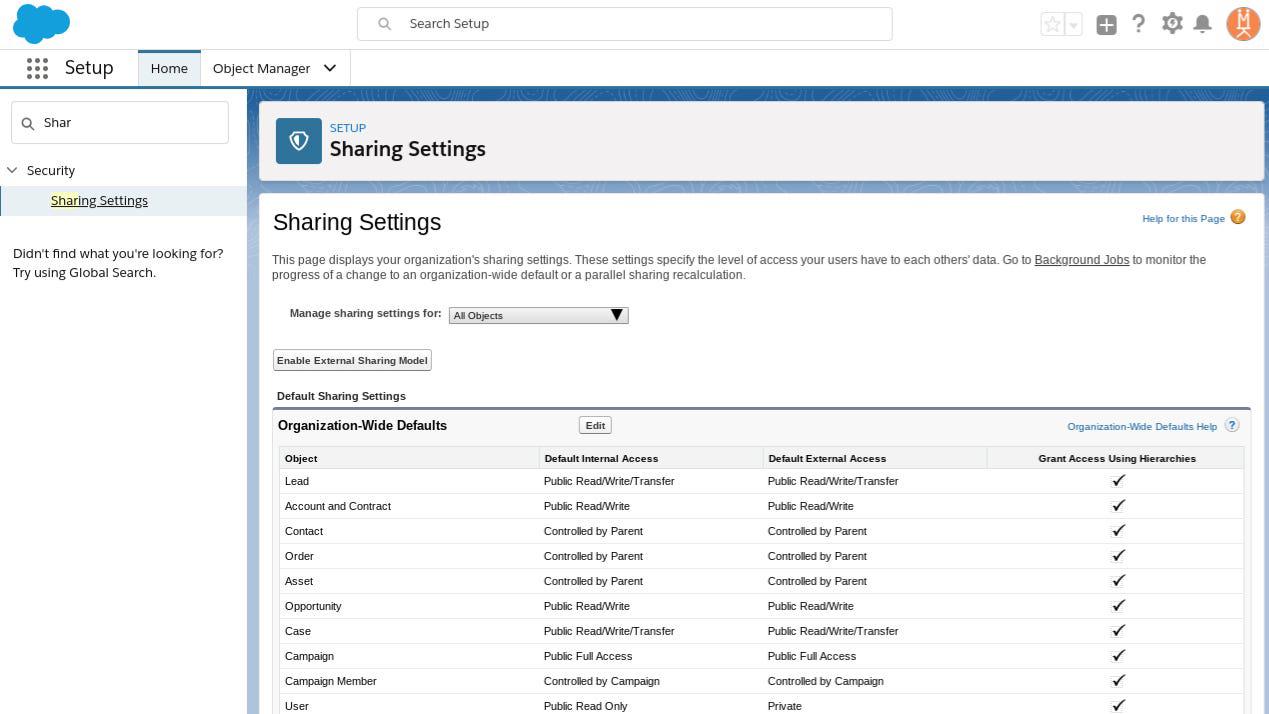The height and width of the screenshot is (714, 1269).
Task: Click the Opportunity row hierarchy checkmark
Action: tap(1118, 606)
